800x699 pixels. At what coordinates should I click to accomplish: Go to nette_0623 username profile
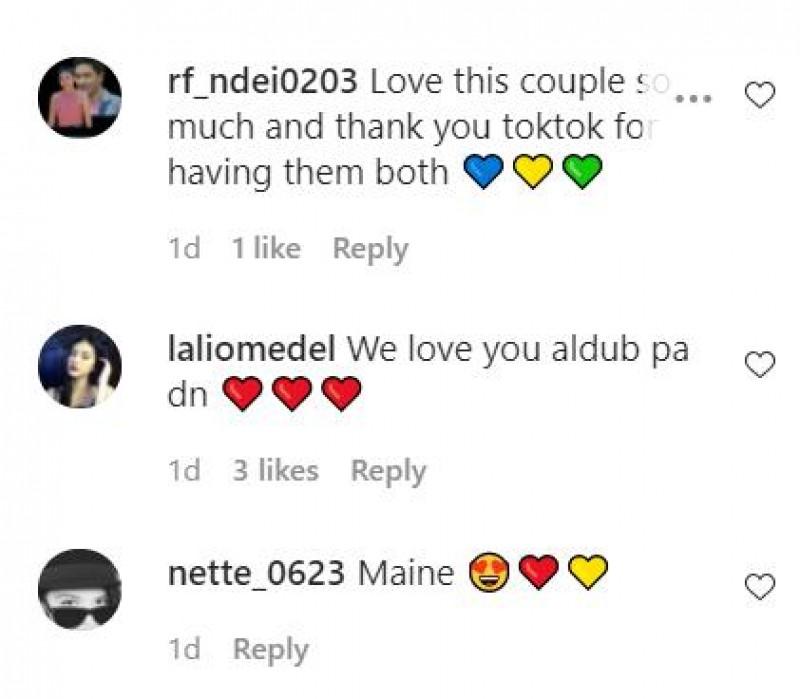(256, 573)
